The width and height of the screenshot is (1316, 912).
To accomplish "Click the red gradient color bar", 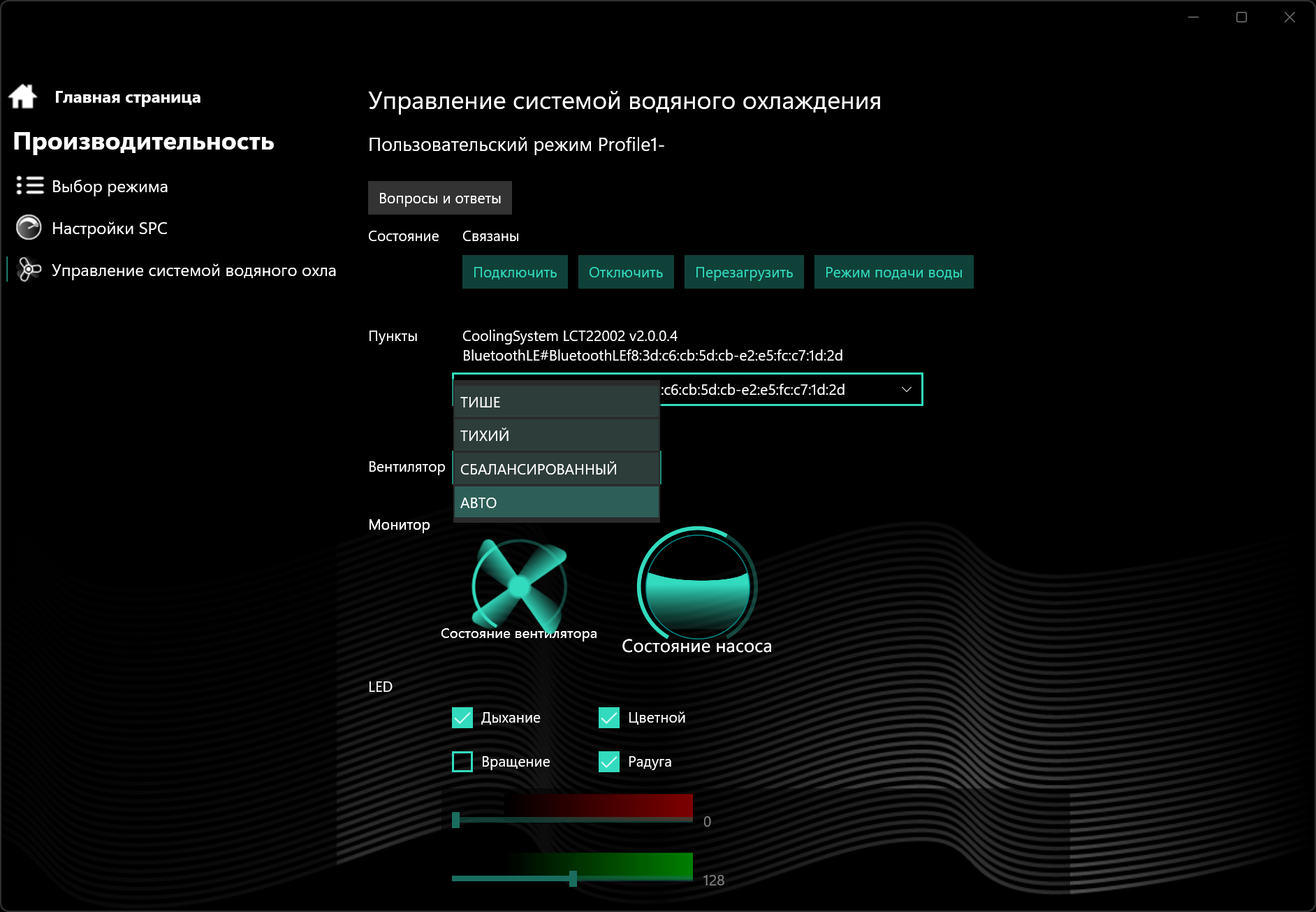I will click(x=598, y=804).
